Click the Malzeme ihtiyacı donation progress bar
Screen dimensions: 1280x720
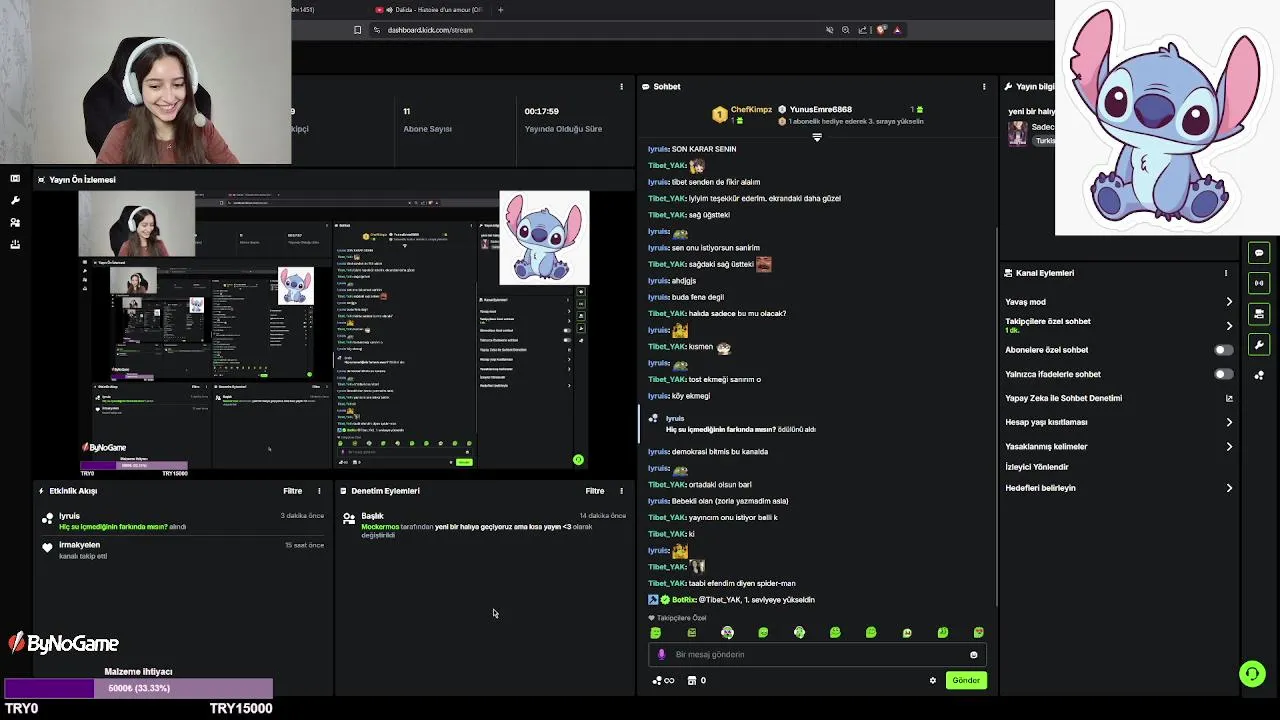[138, 688]
